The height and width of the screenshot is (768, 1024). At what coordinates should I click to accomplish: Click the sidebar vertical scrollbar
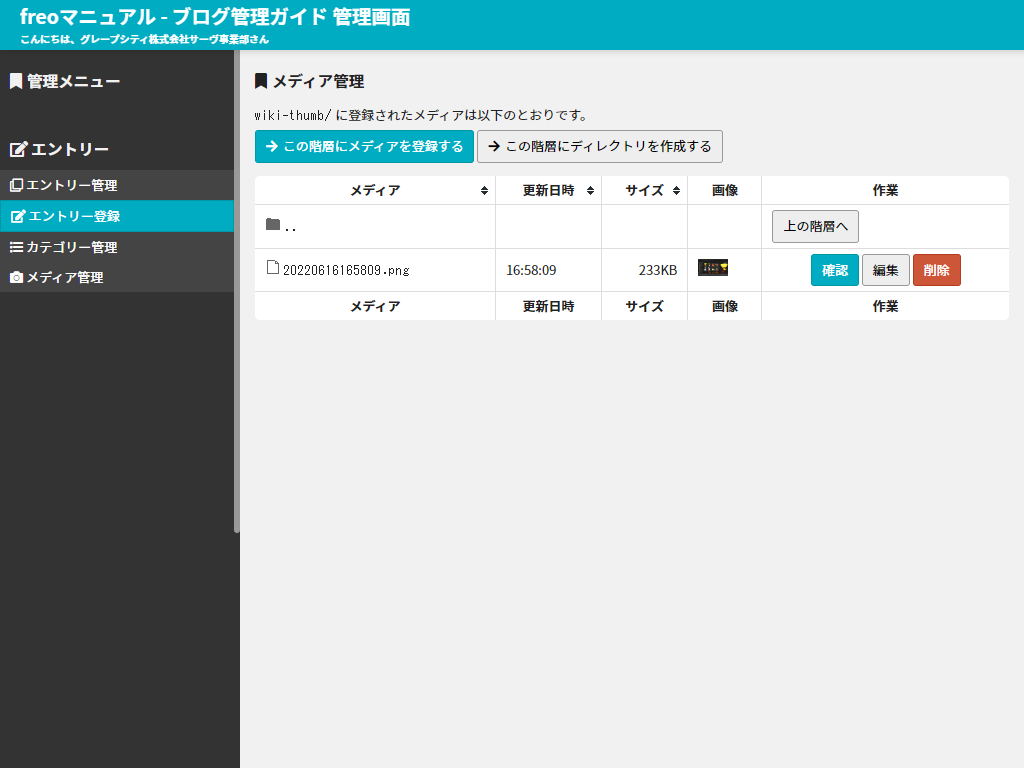pyautogui.click(x=237, y=292)
